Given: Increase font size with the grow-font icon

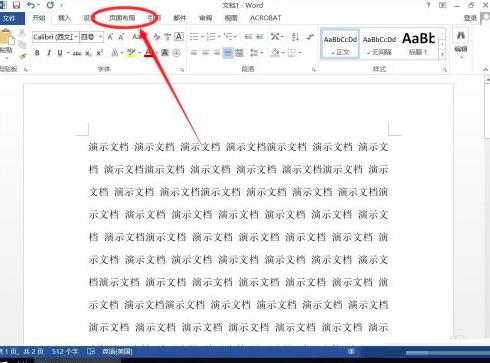Looking at the screenshot, I should click(110, 37).
